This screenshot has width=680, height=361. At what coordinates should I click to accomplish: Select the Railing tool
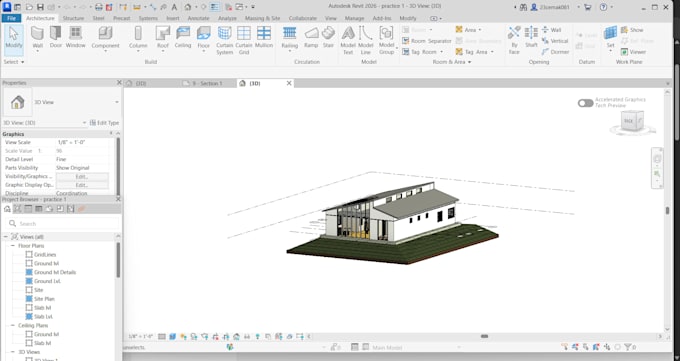289,38
